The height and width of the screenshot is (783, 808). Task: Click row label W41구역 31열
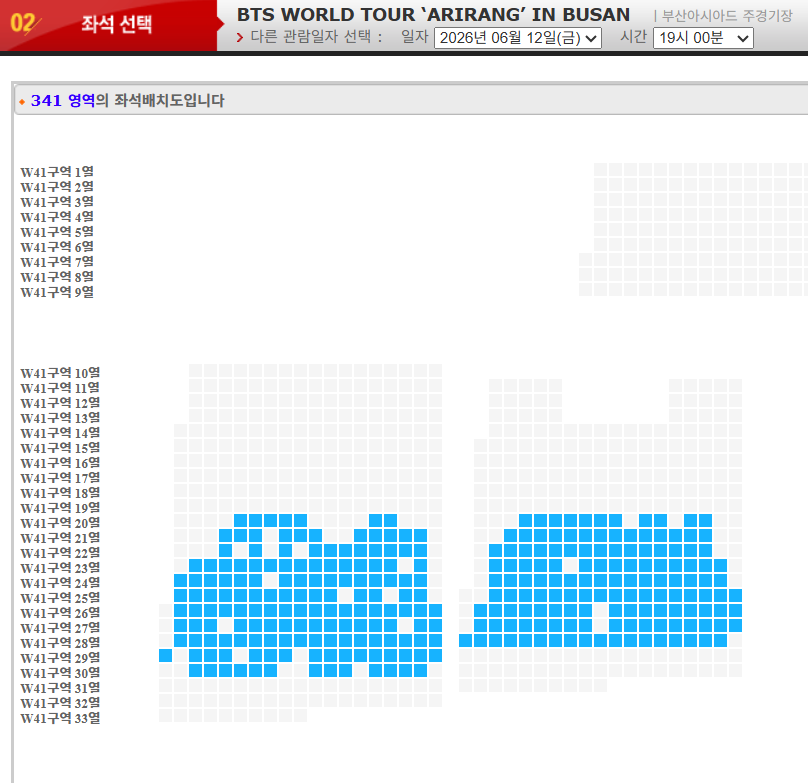pyautogui.click(x=60, y=688)
